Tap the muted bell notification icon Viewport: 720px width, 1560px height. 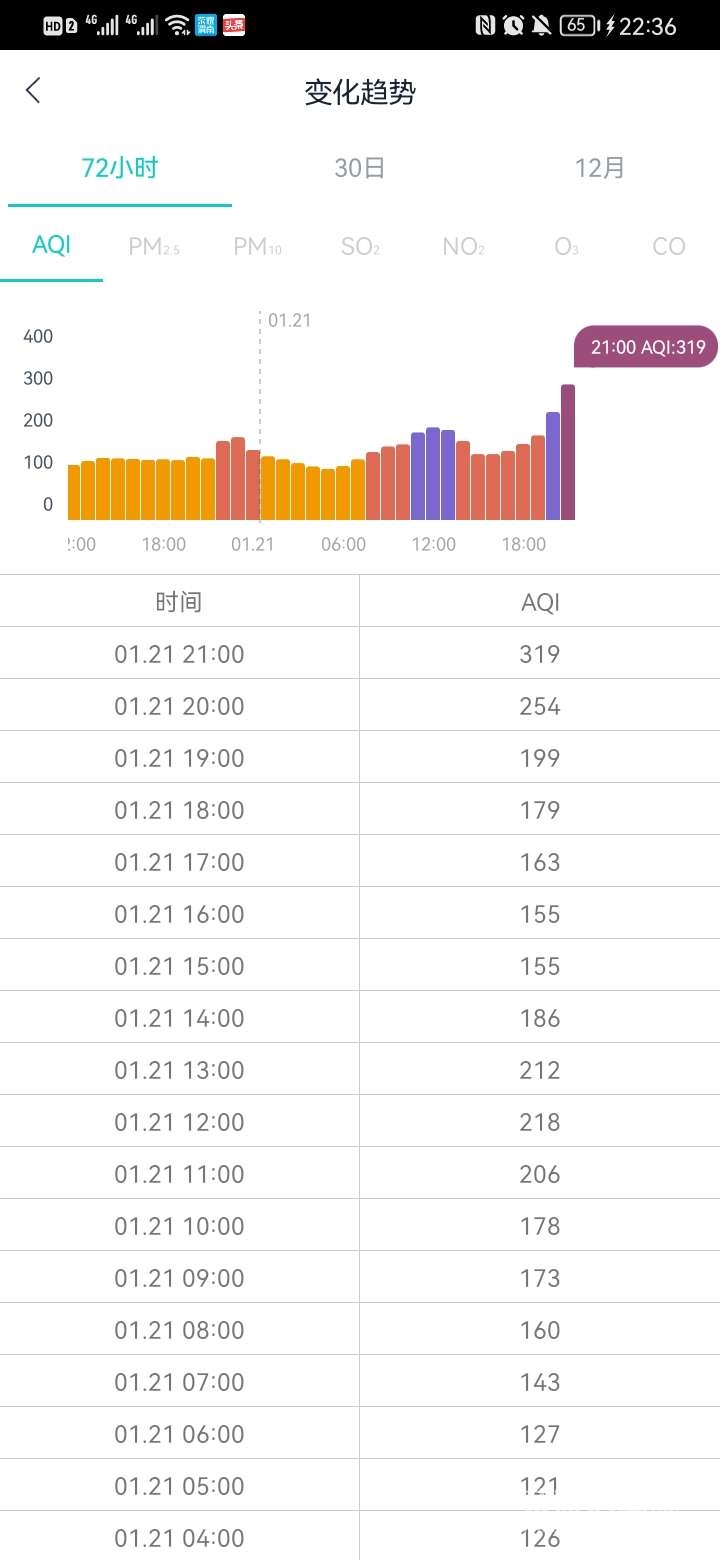[541, 25]
